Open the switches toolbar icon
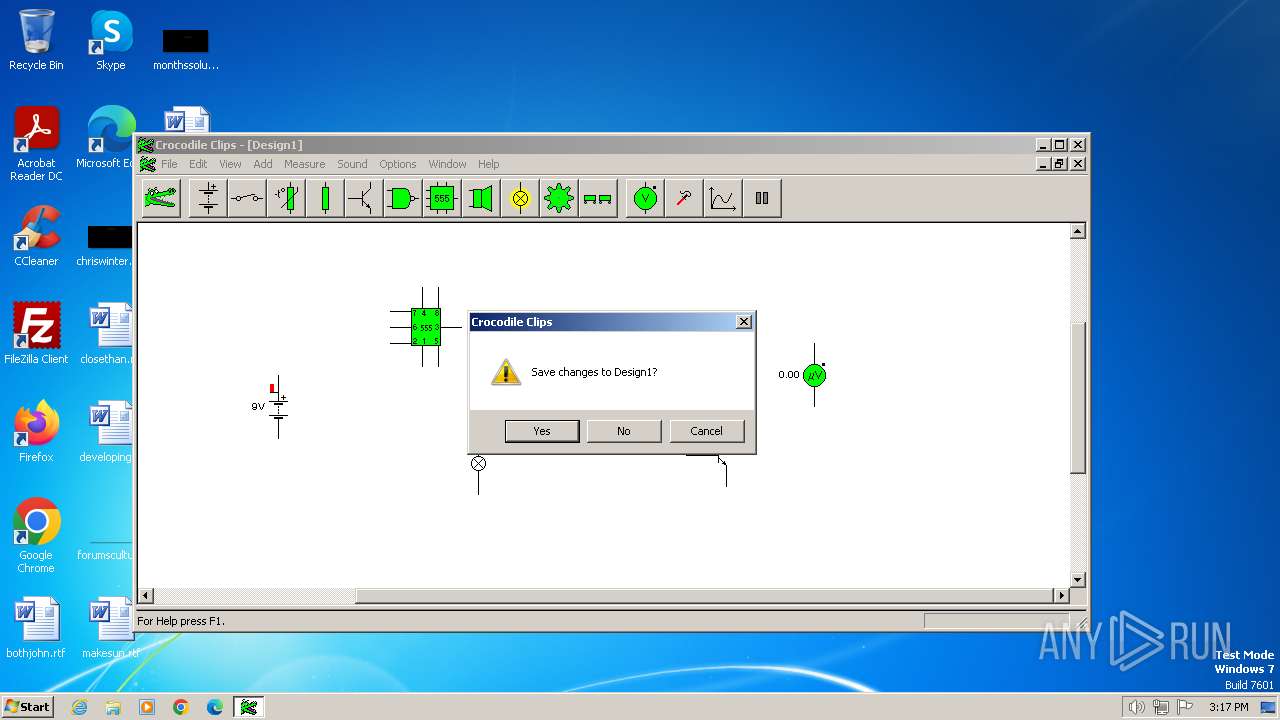 247,198
